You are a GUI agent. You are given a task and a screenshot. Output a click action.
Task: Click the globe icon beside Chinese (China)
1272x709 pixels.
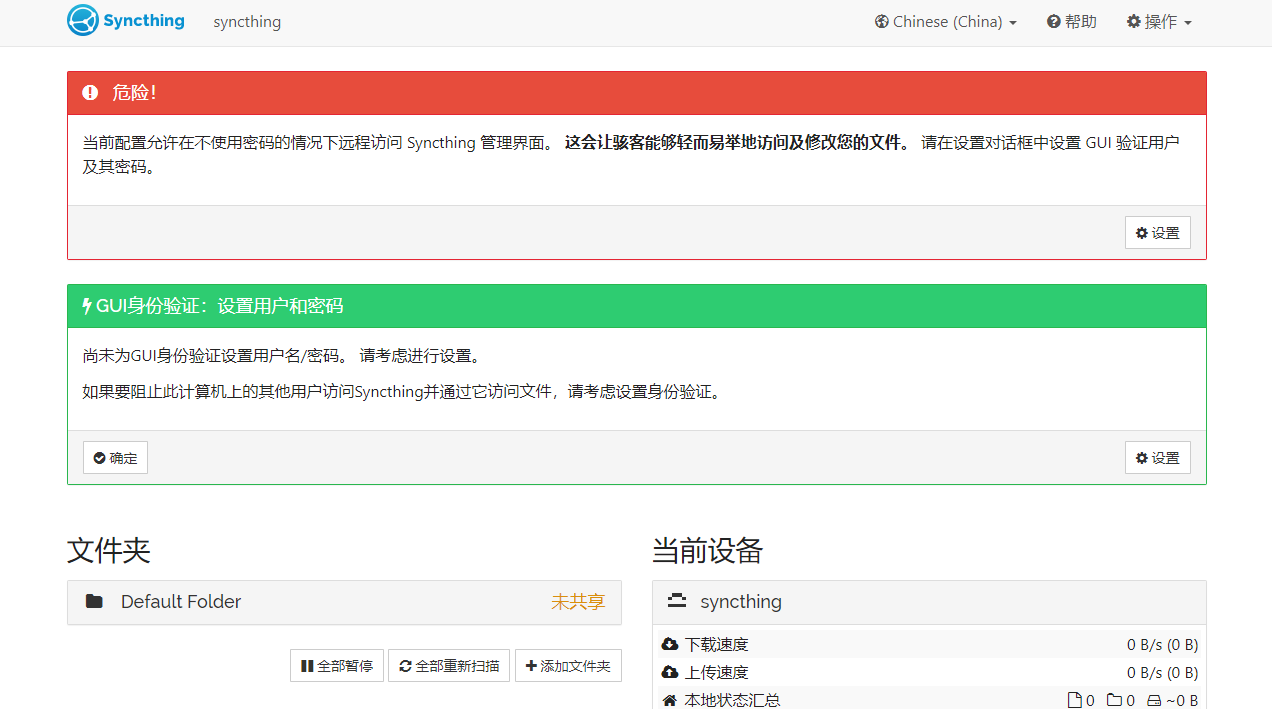click(882, 22)
